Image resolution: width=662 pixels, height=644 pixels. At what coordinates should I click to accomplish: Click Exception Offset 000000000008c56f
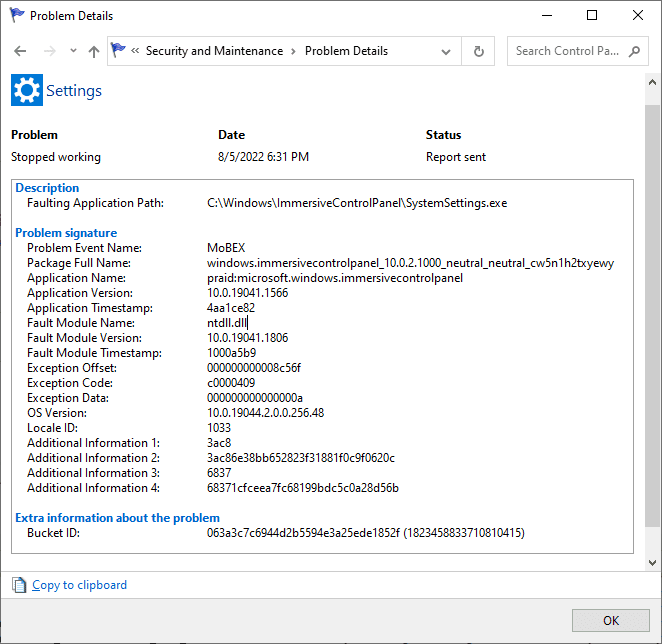click(x=254, y=368)
